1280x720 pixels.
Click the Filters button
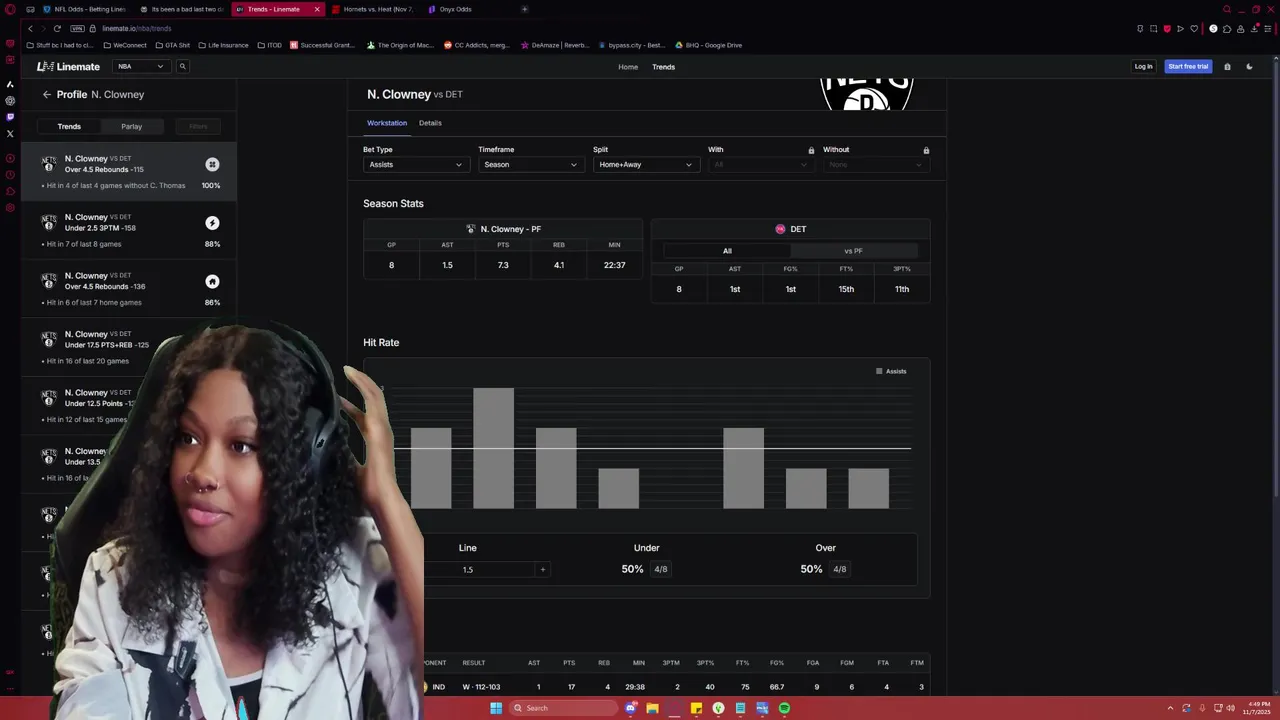click(x=198, y=126)
